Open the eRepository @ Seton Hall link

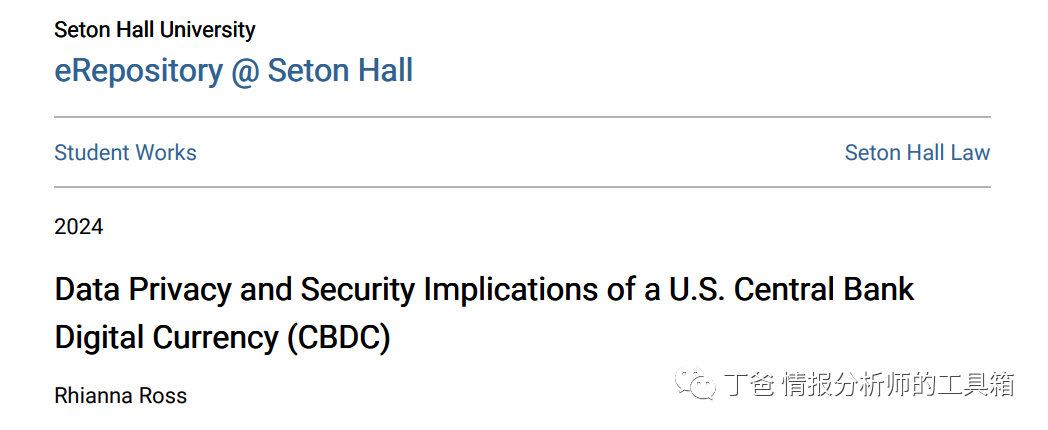(233, 71)
